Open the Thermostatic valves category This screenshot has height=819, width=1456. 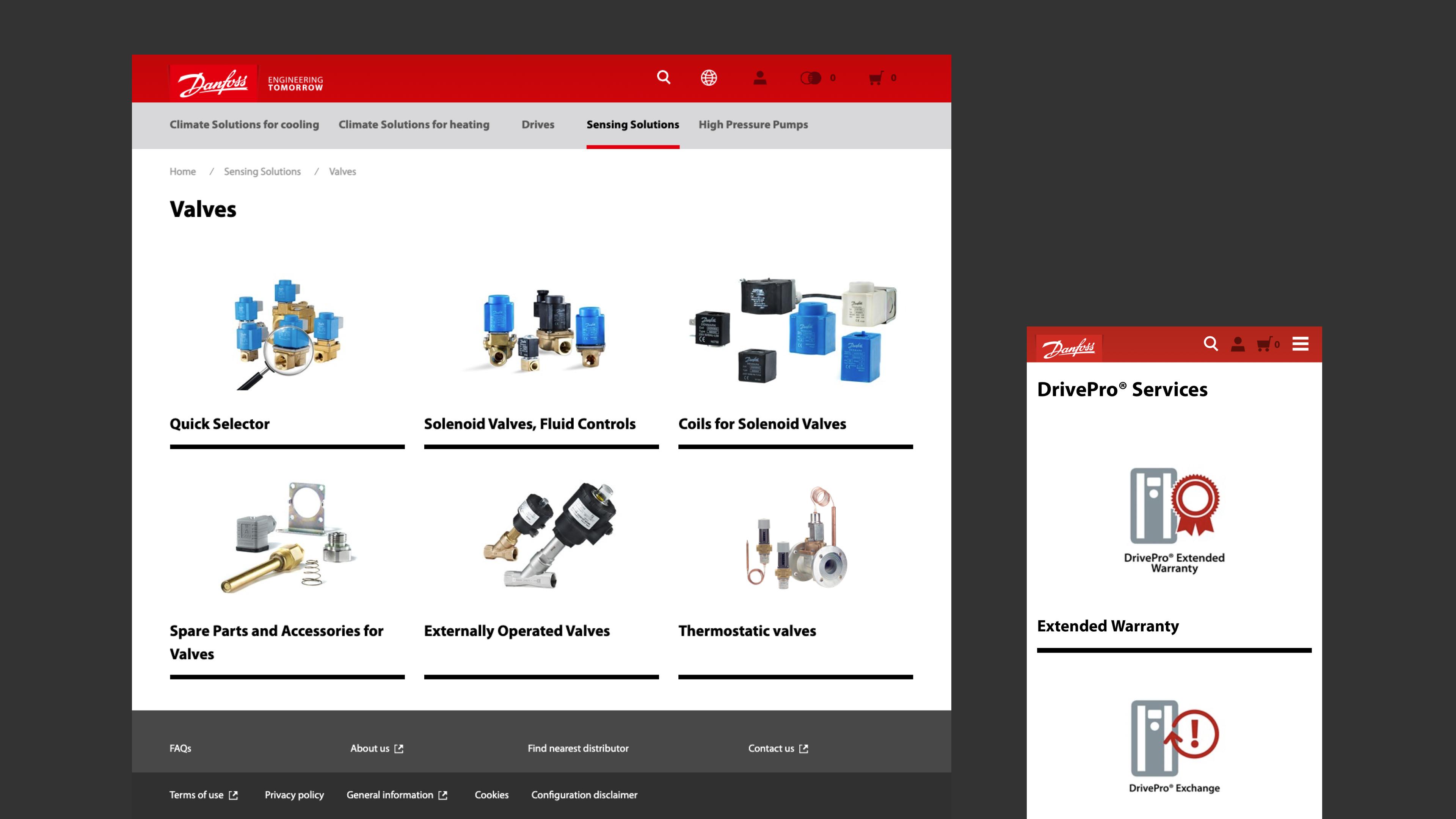click(747, 631)
